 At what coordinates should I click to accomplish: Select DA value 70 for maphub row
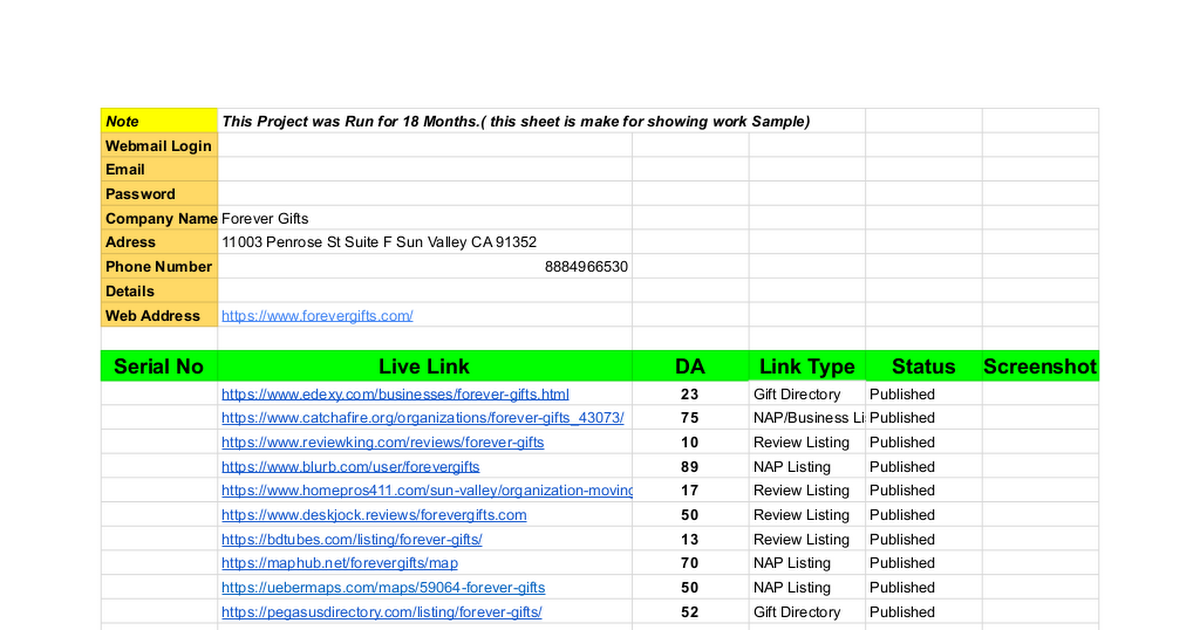pyautogui.click(x=690, y=563)
